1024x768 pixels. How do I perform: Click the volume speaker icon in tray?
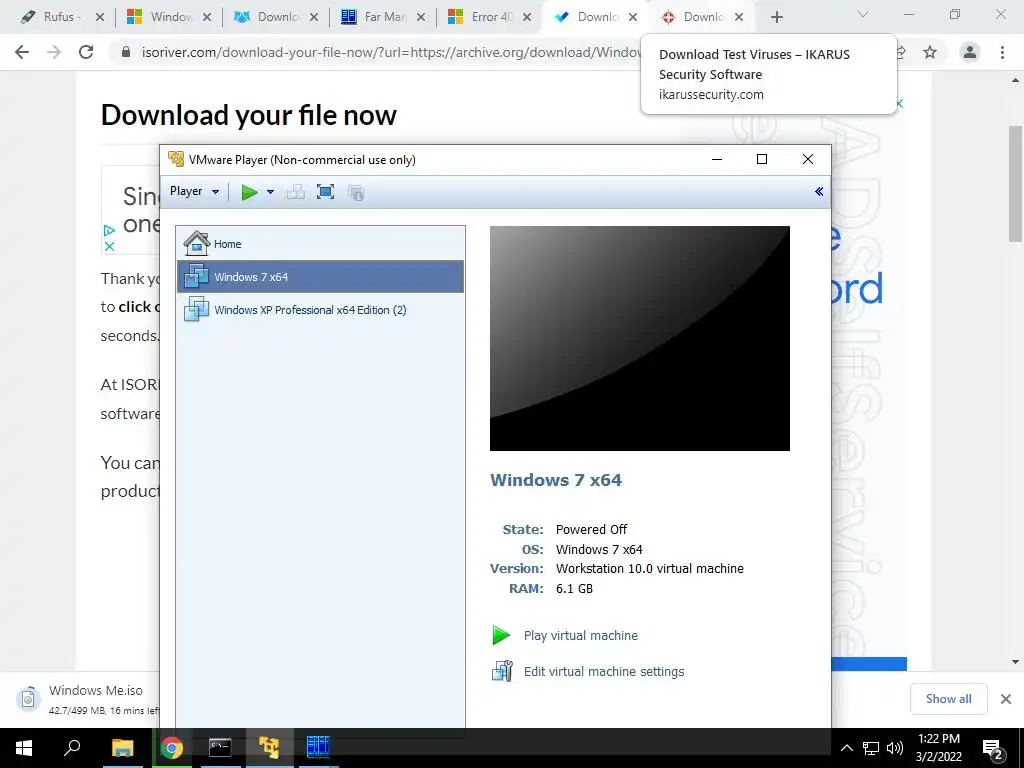tap(895, 748)
